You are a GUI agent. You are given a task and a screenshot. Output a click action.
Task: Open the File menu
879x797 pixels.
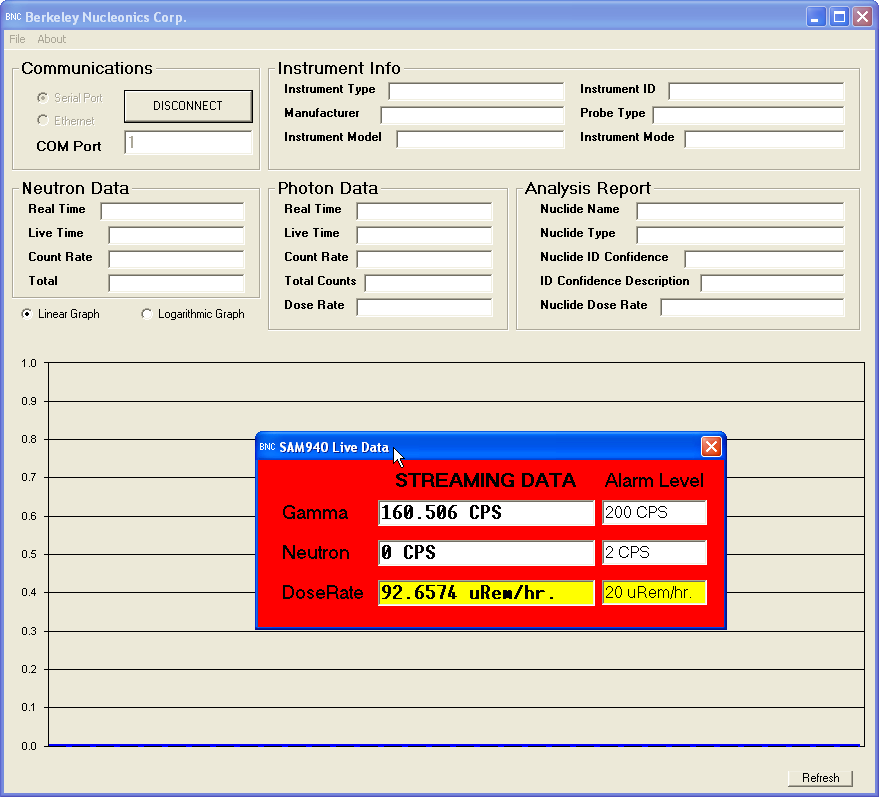point(17,39)
